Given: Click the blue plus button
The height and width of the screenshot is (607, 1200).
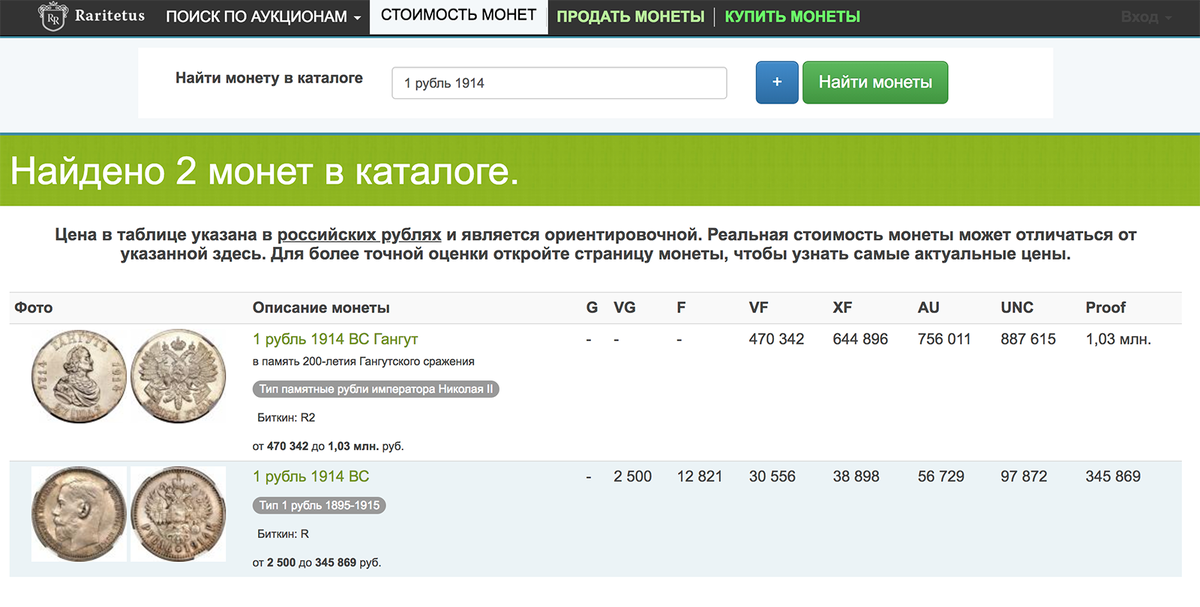Looking at the screenshot, I should (x=777, y=82).
